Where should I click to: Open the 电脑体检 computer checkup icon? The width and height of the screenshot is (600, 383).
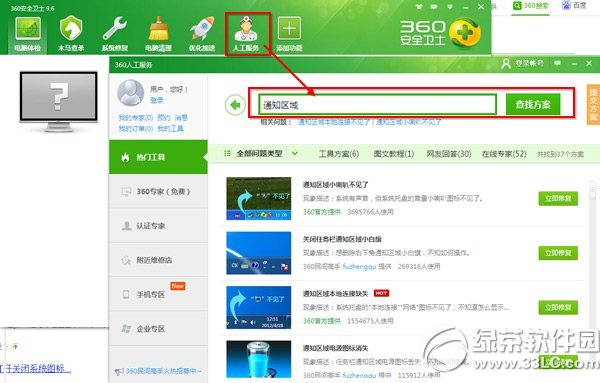click(x=28, y=33)
